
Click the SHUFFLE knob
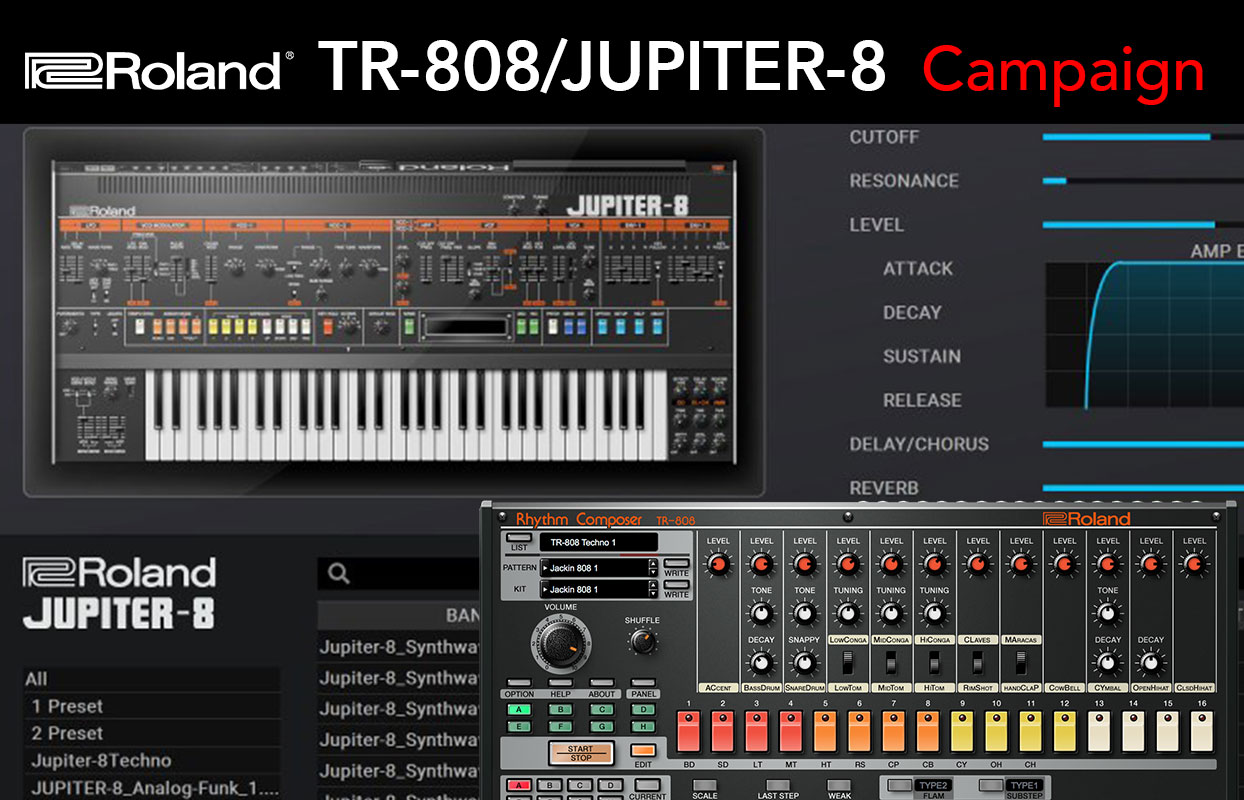click(x=641, y=644)
